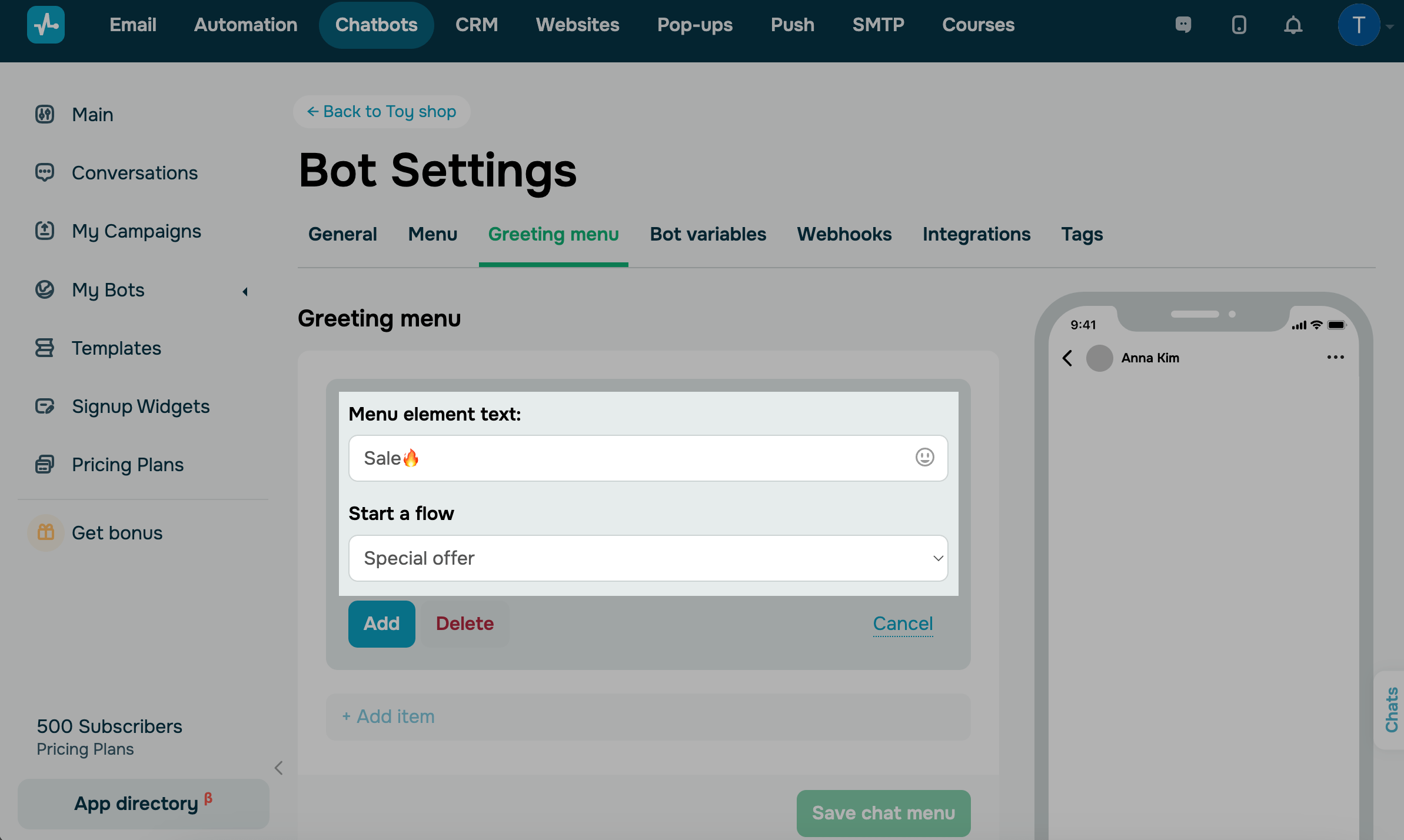Click the Get bonus gift icon
1404x840 pixels.
click(46, 532)
